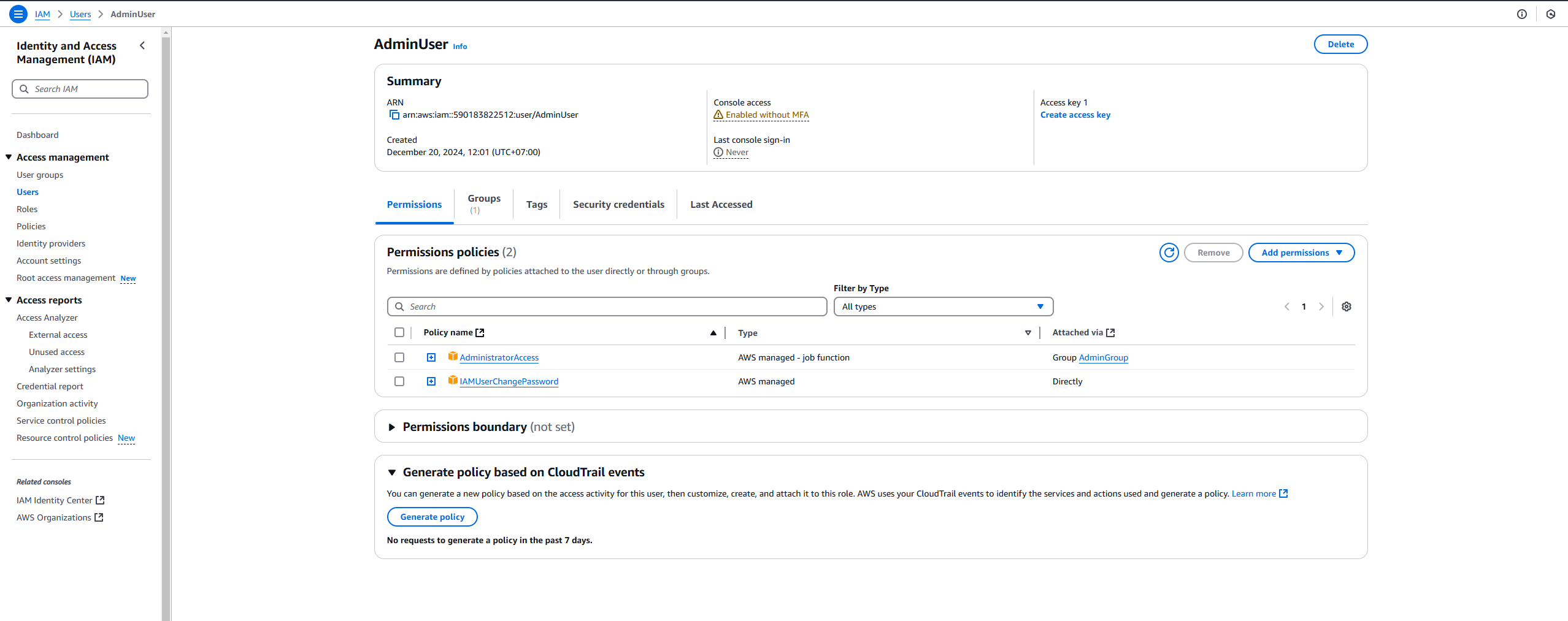Click the IAM breadcrumb link
Image resolution: width=1568 pixels, height=621 pixels.
42,14
